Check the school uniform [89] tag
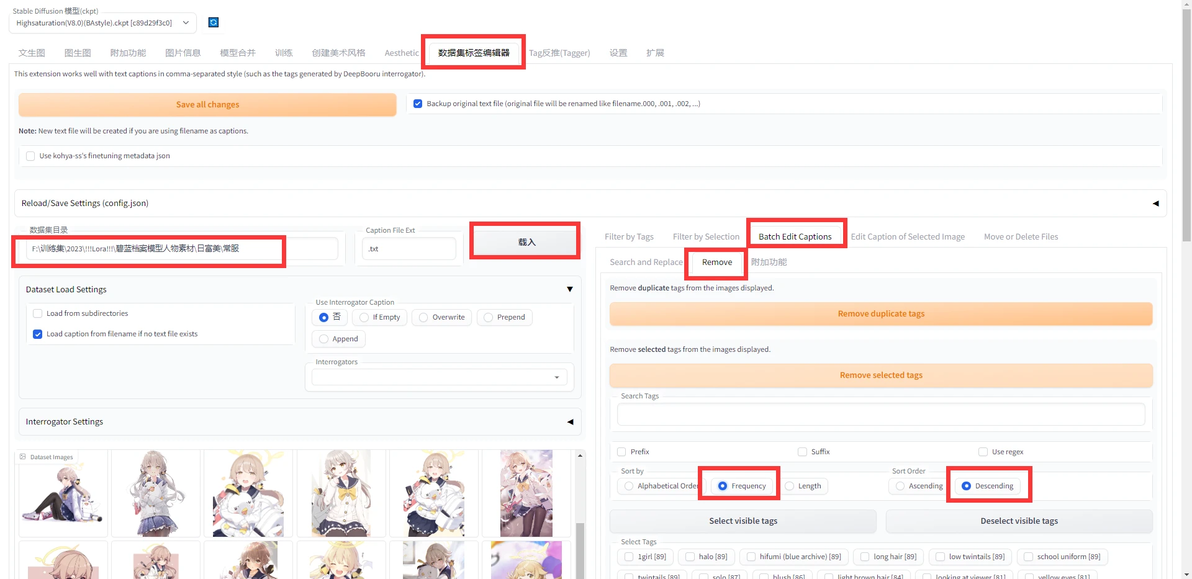This screenshot has height=579, width=1192. click(x=1061, y=557)
